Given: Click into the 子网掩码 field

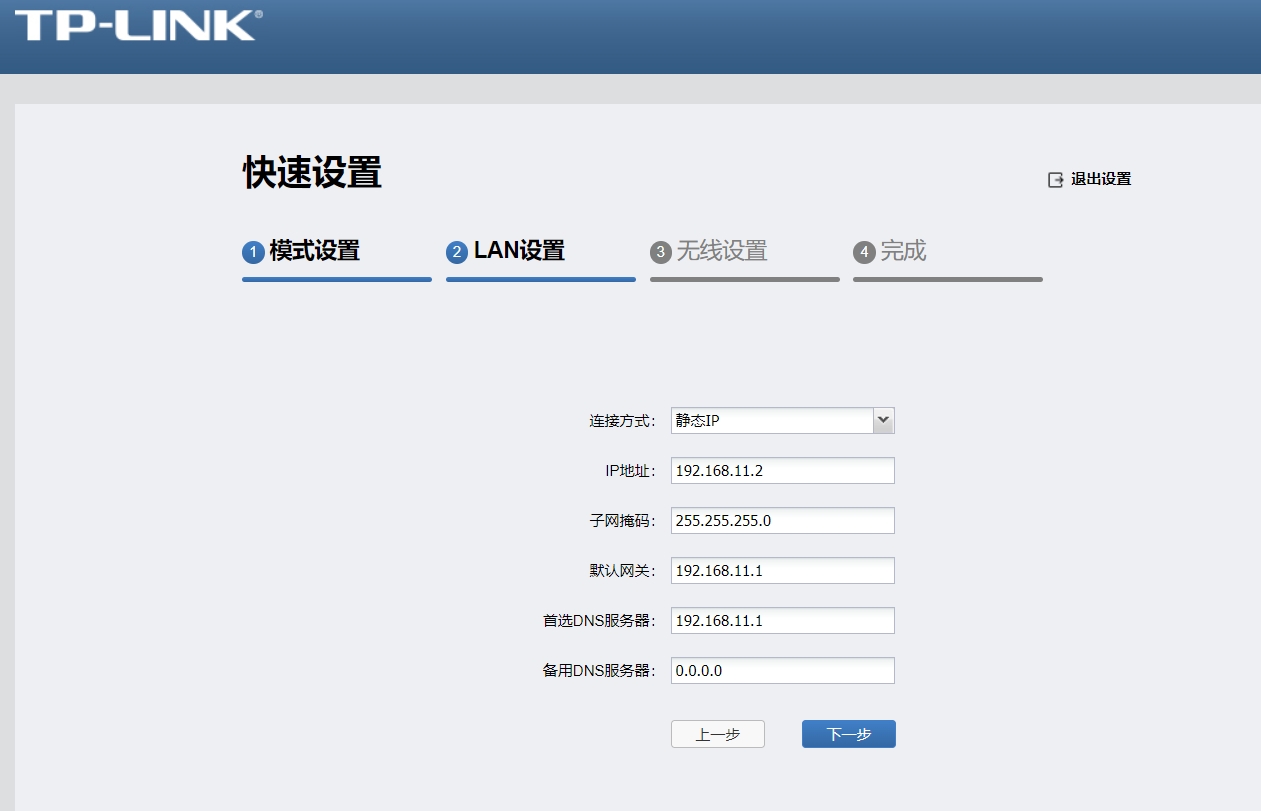Looking at the screenshot, I should point(782,521).
